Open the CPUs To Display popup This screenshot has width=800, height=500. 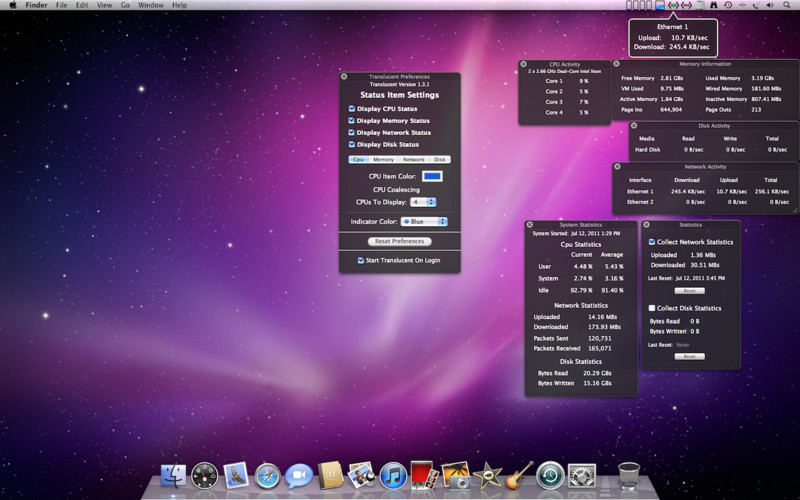[x=423, y=202]
